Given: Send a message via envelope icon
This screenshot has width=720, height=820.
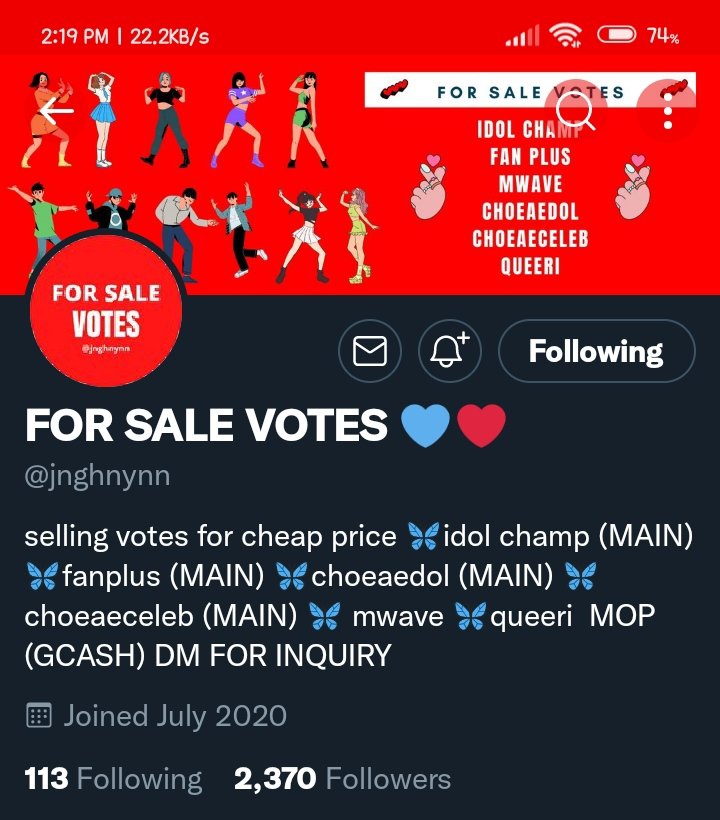Looking at the screenshot, I should click(370, 350).
